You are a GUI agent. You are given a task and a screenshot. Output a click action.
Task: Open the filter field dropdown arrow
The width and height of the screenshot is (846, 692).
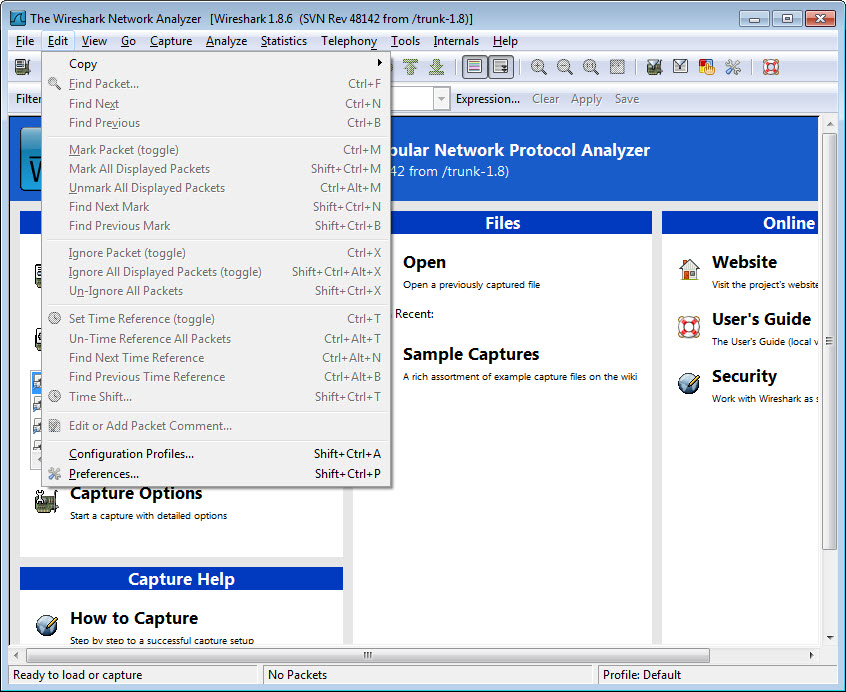(x=441, y=99)
